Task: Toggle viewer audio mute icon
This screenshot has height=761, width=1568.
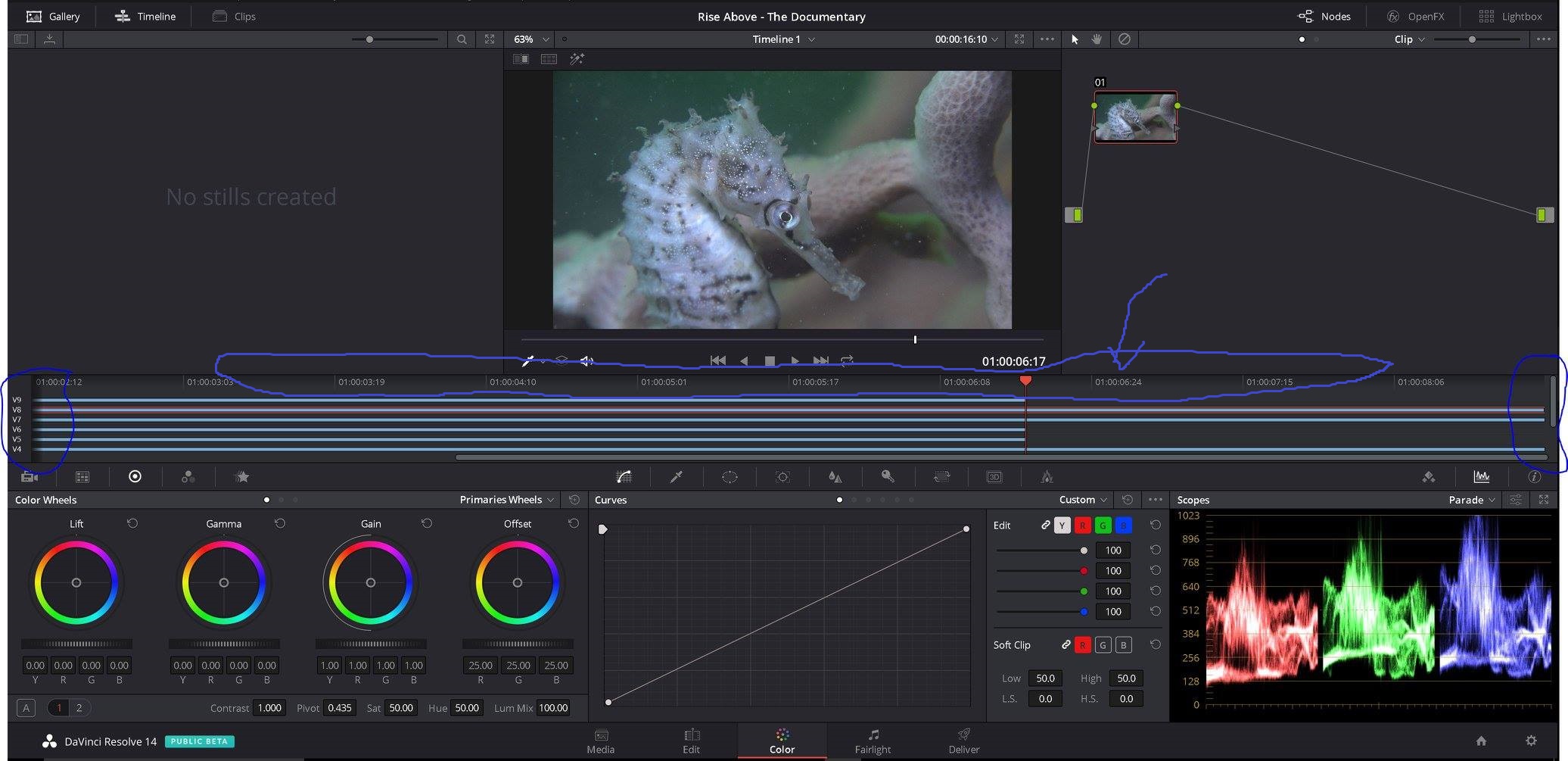Action: [x=586, y=361]
